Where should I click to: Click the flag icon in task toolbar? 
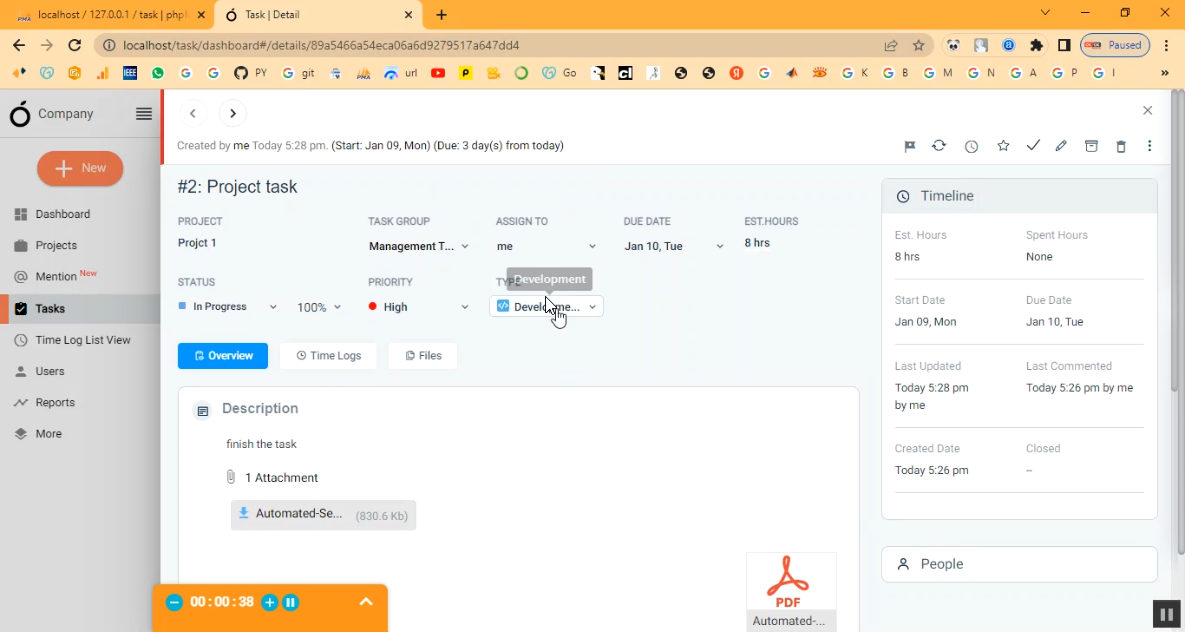pos(910,146)
